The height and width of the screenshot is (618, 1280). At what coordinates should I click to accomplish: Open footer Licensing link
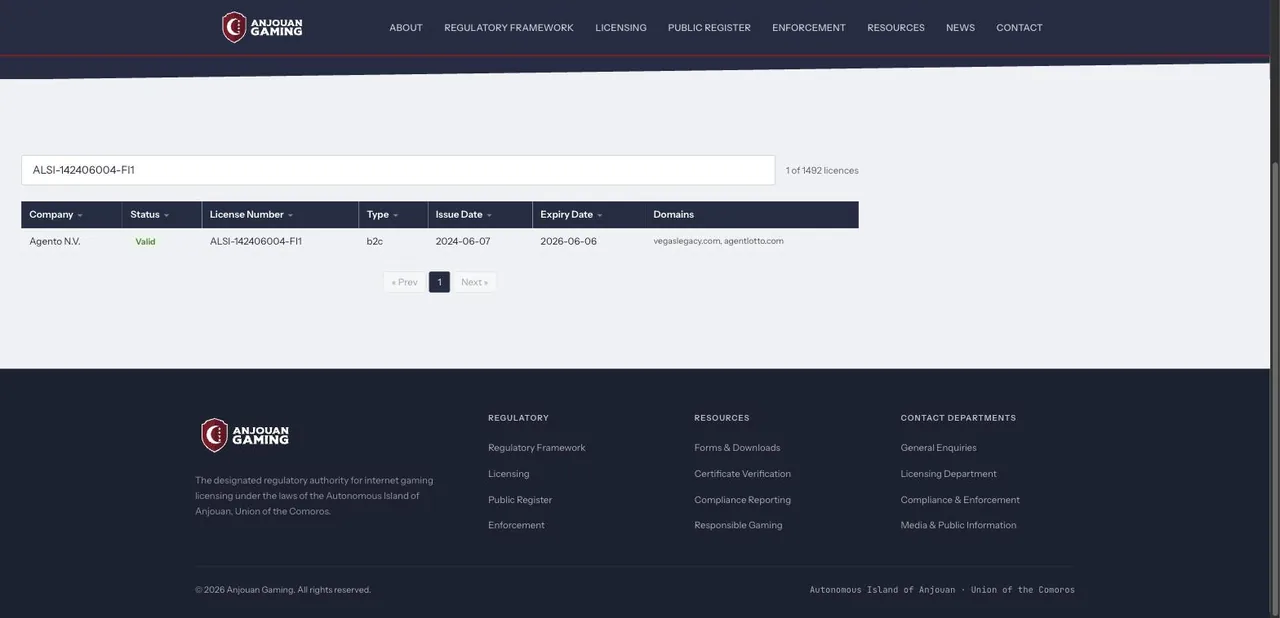click(x=509, y=474)
